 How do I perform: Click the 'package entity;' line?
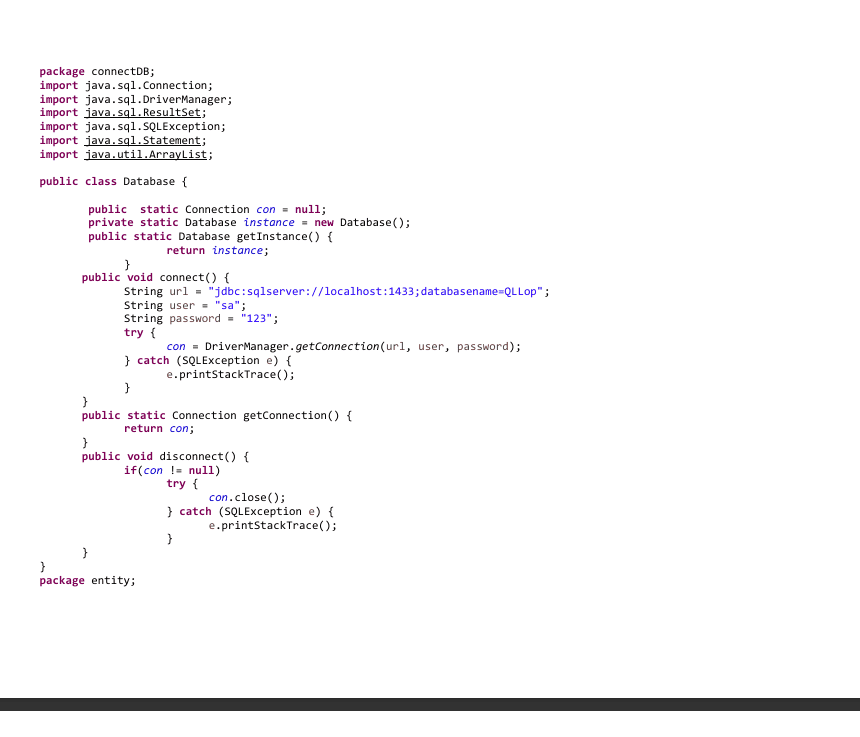tap(87, 581)
